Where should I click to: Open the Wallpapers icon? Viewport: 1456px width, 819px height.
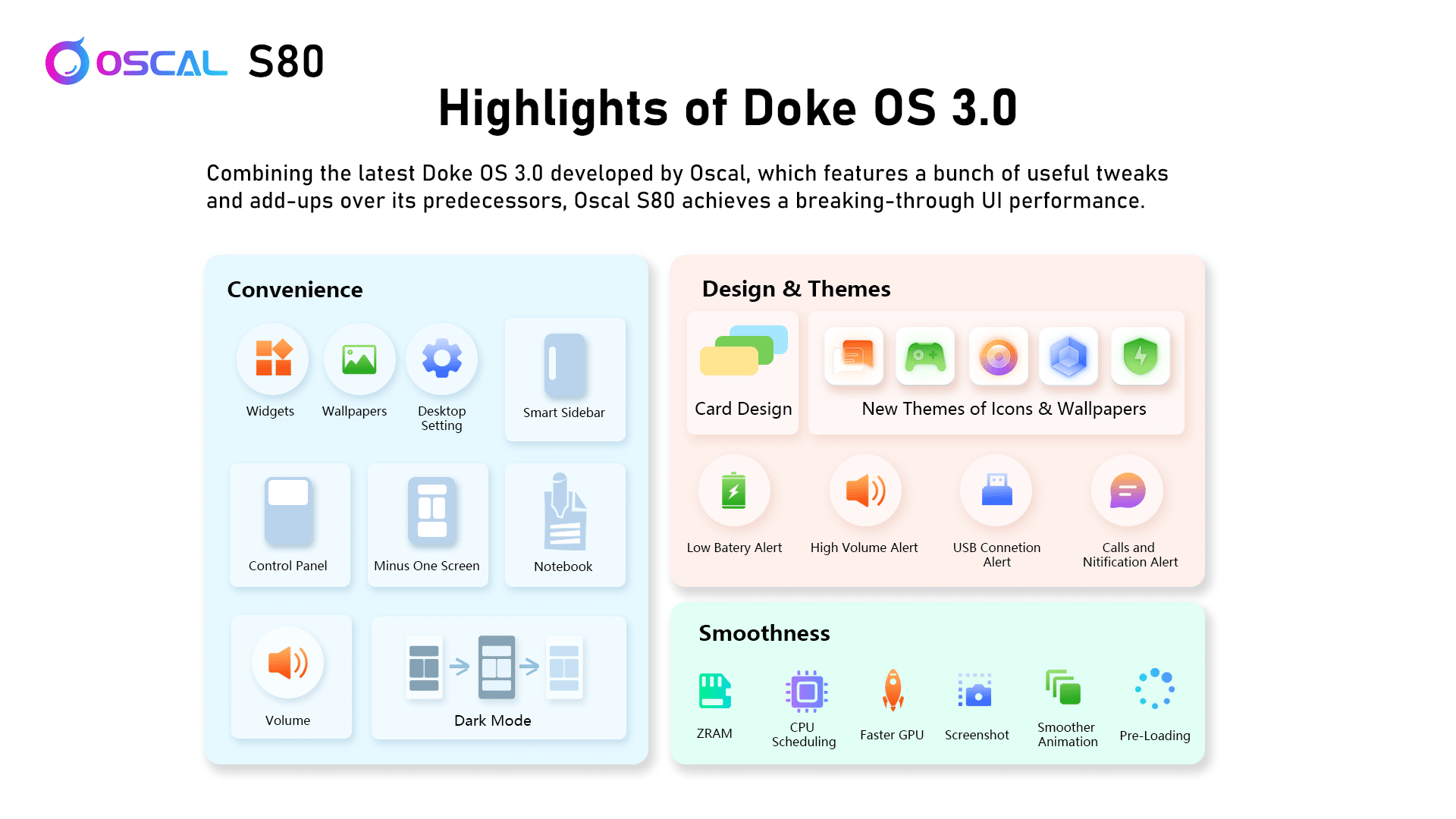tap(359, 359)
